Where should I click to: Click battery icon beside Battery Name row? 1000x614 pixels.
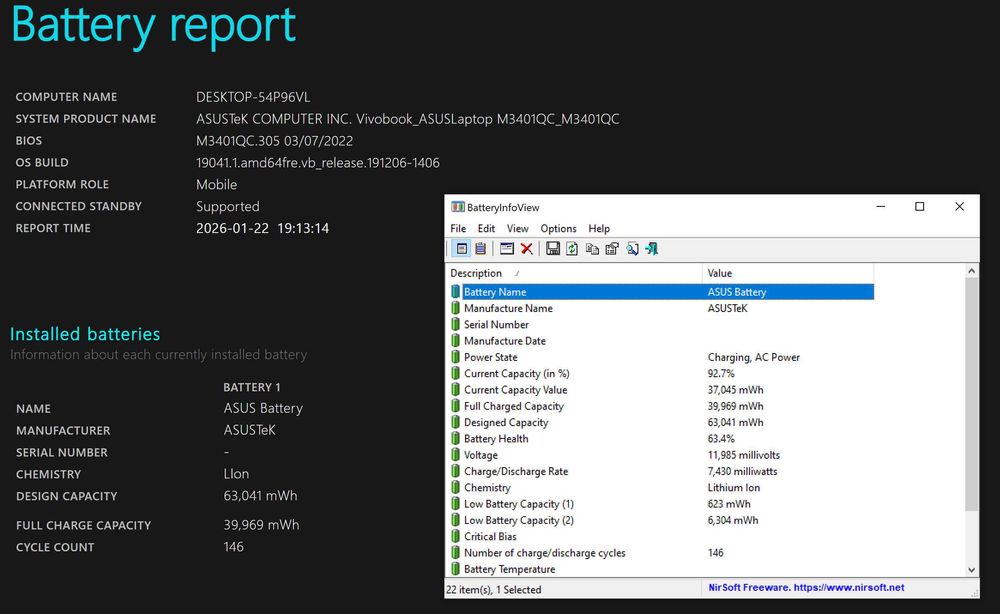pos(455,292)
